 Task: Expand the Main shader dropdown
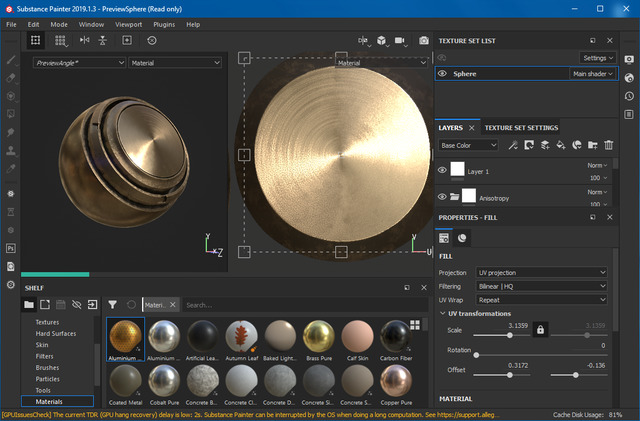[592, 73]
